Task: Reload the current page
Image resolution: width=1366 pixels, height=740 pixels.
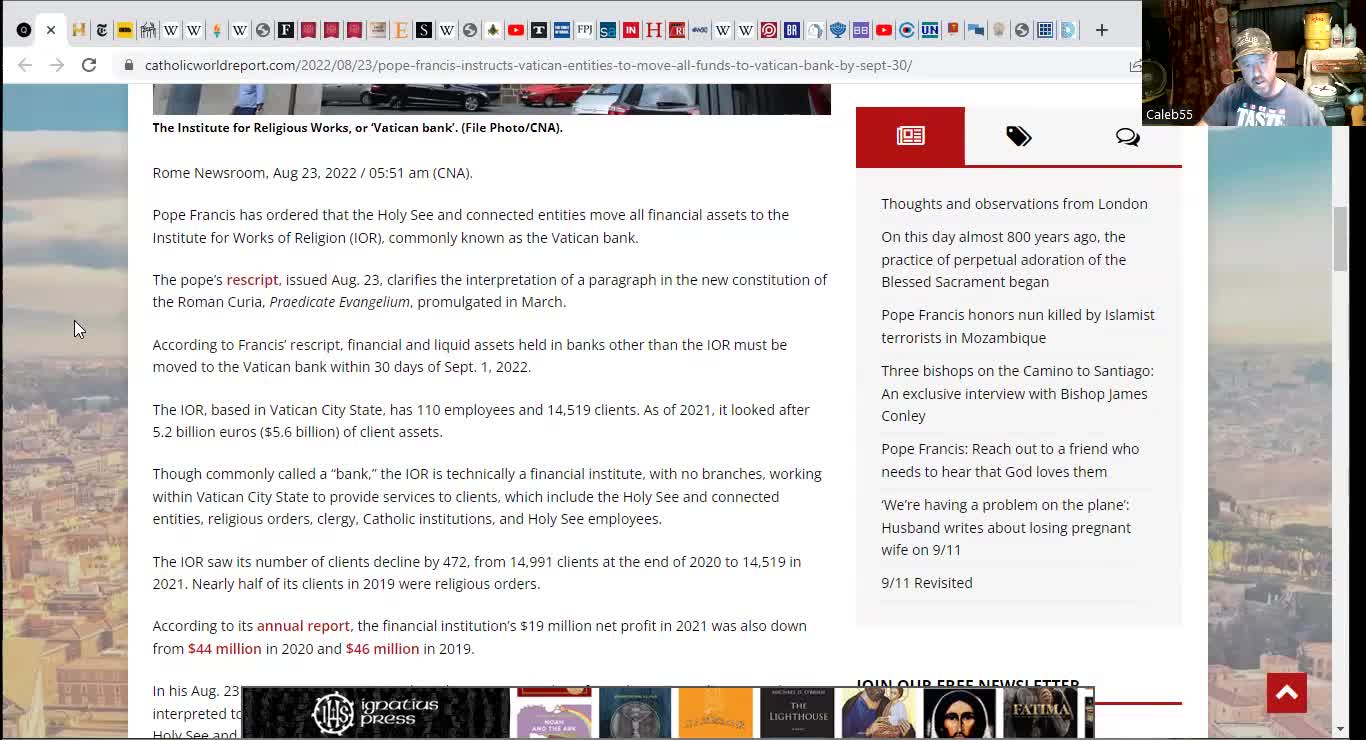Action: coord(89,65)
